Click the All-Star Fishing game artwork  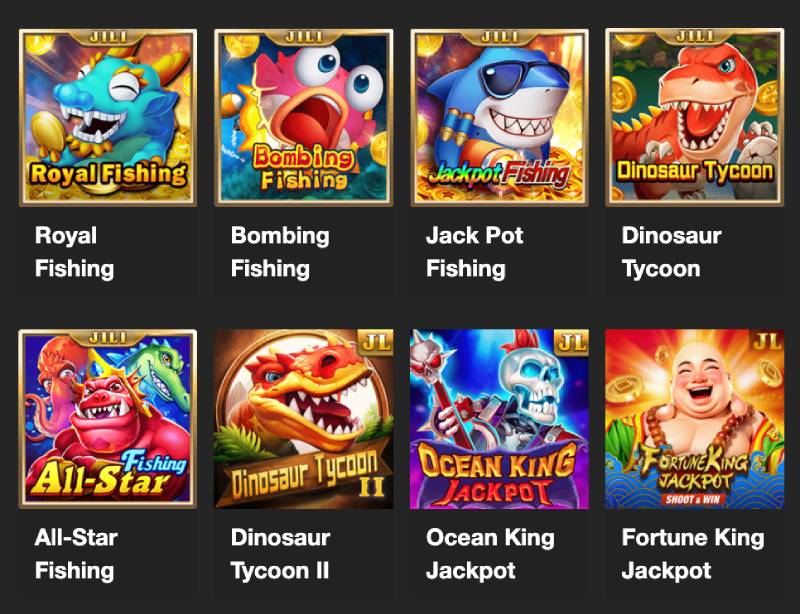[x=108, y=419]
